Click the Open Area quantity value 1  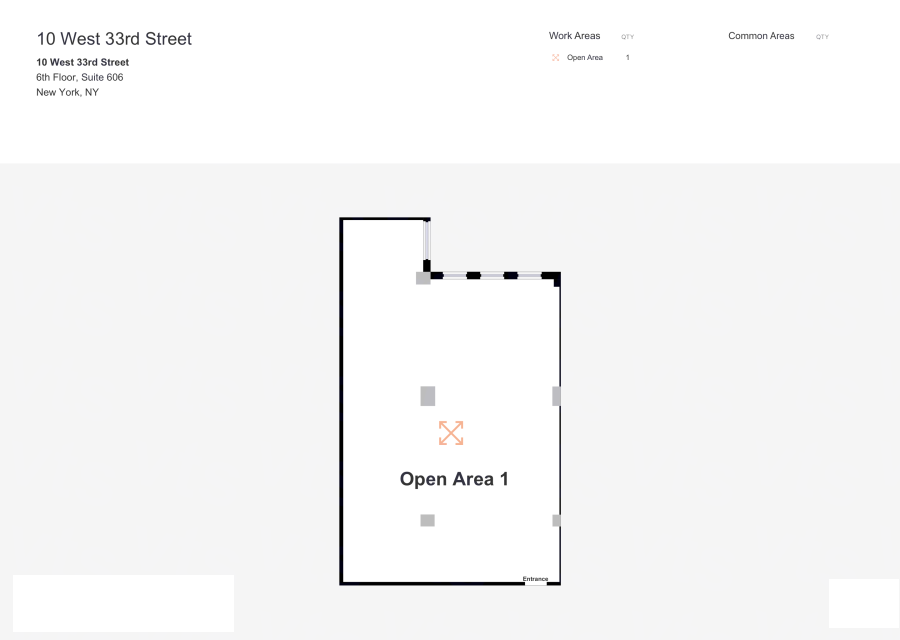coord(628,58)
